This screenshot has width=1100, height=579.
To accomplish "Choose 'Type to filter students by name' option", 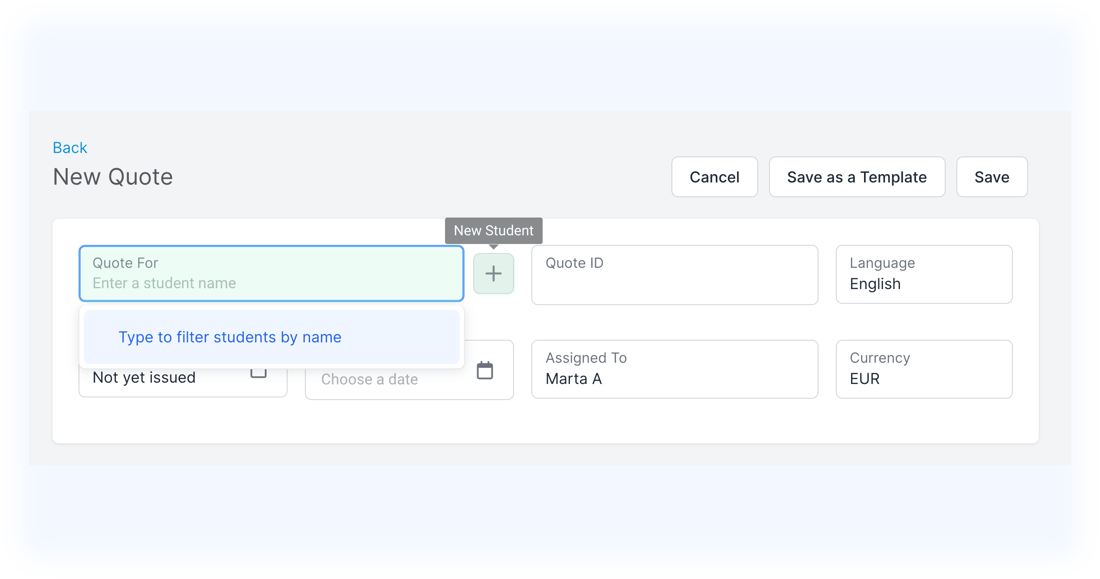I will point(230,337).
